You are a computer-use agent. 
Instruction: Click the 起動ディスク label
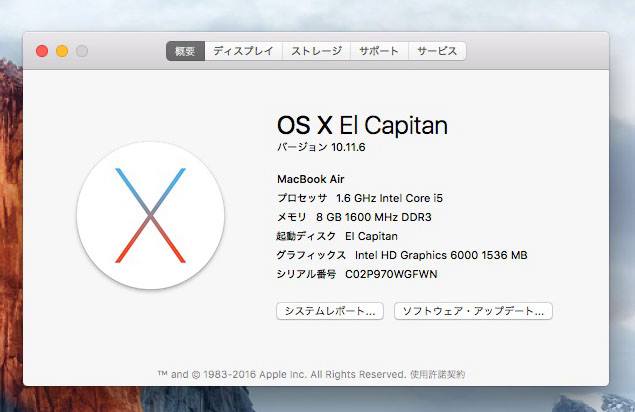click(x=306, y=236)
